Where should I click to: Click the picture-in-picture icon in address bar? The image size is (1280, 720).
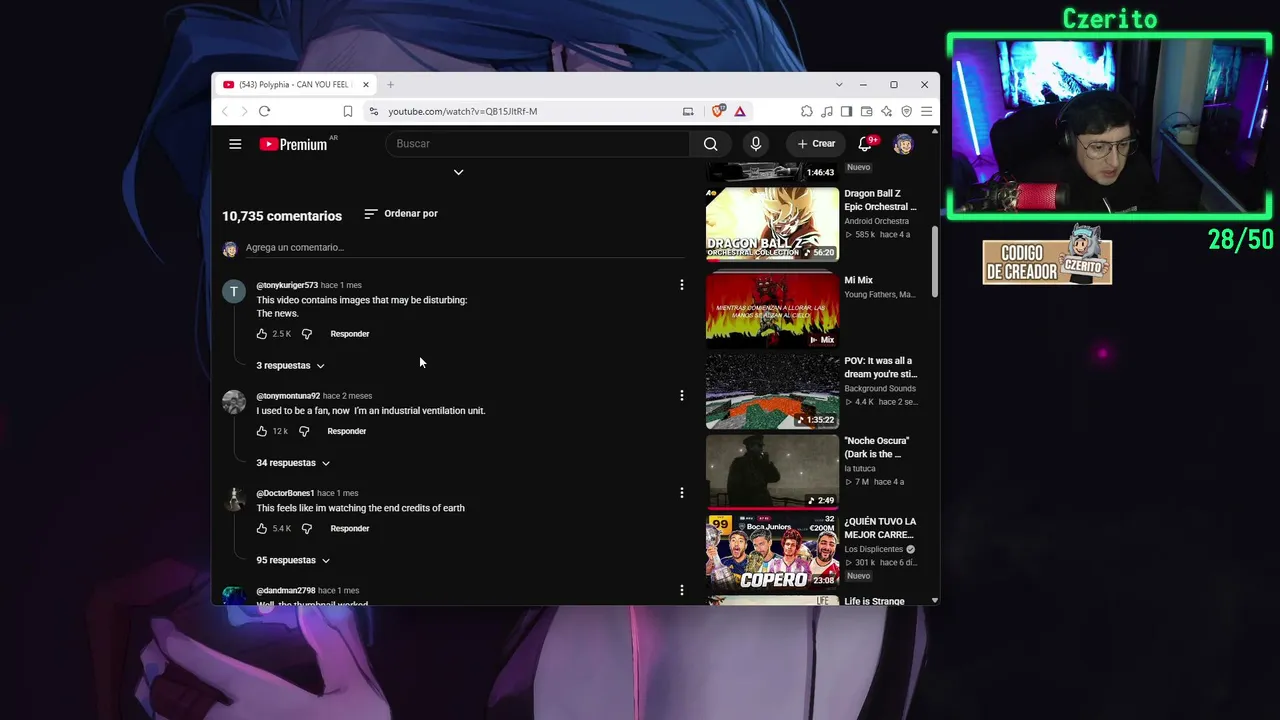[688, 111]
